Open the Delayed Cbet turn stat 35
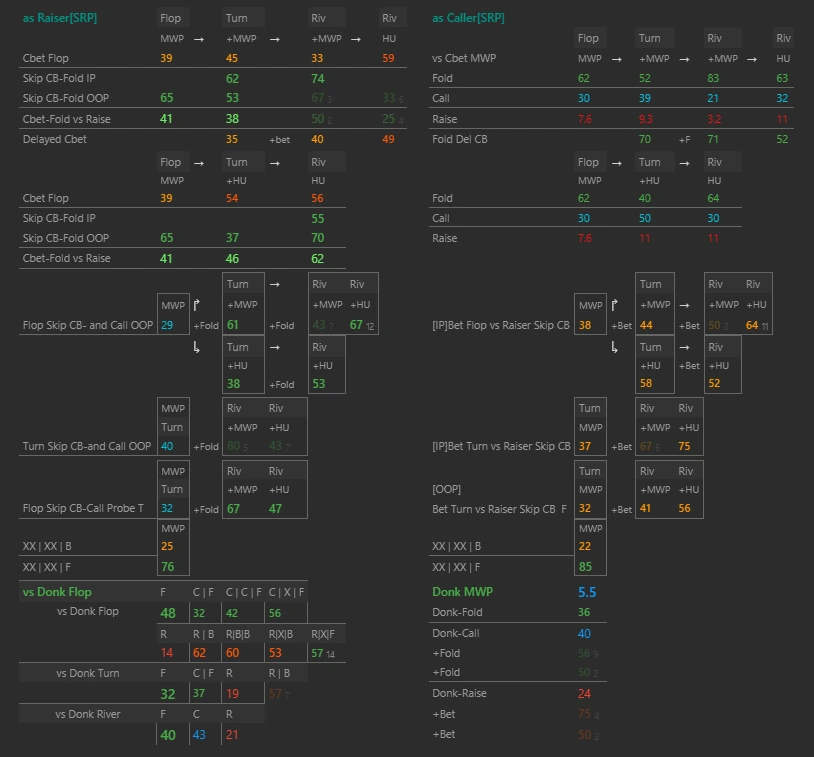Screen dimensions: 814x757 [x=232, y=139]
